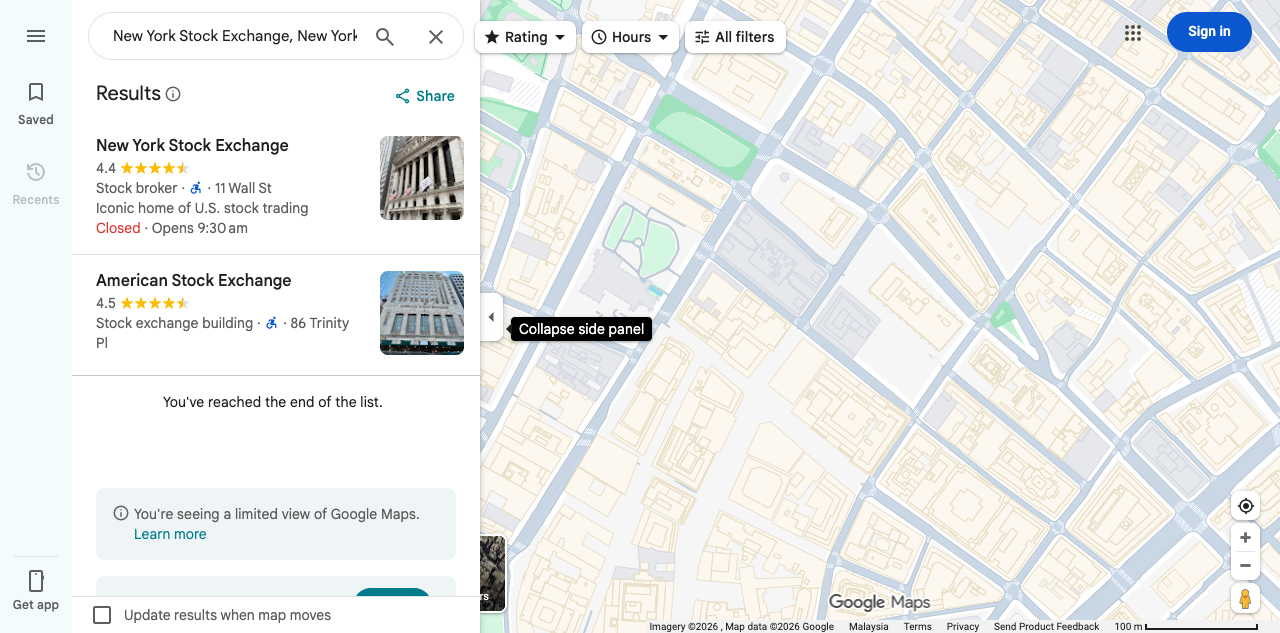Zoom in on the map
1280x633 pixels.
[x=1245, y=538]
